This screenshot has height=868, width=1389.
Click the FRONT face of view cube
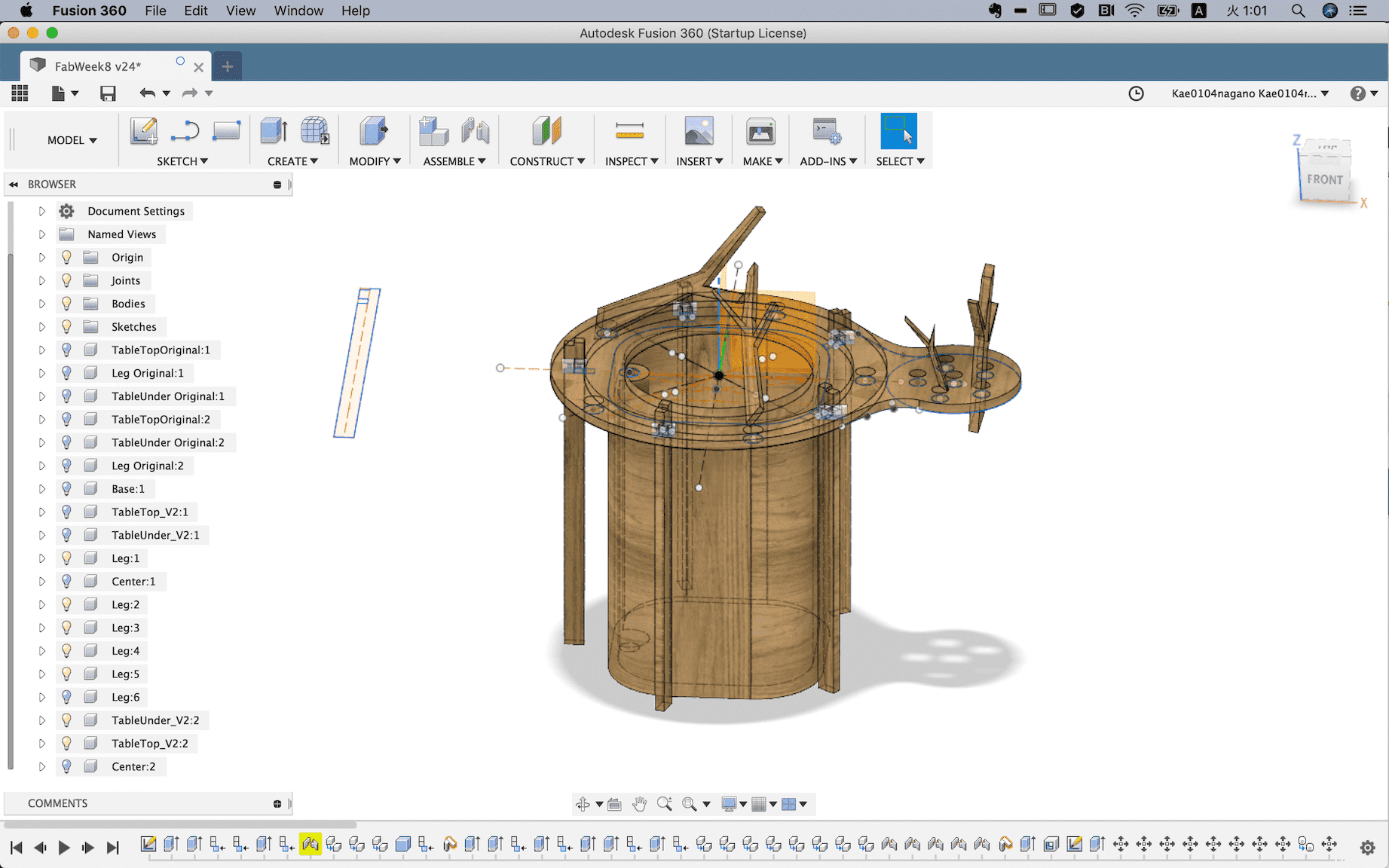click(1324, 179)
